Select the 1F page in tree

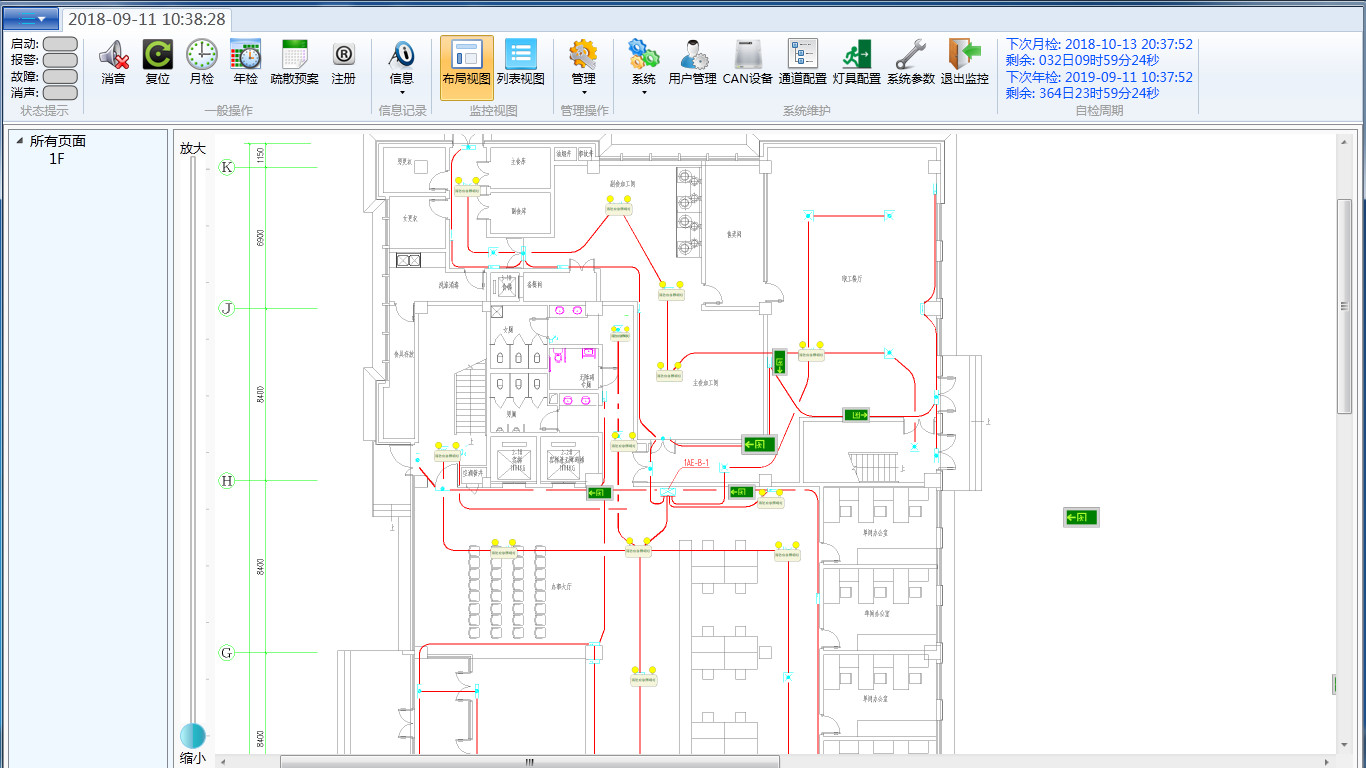click(x=58, y=158)
